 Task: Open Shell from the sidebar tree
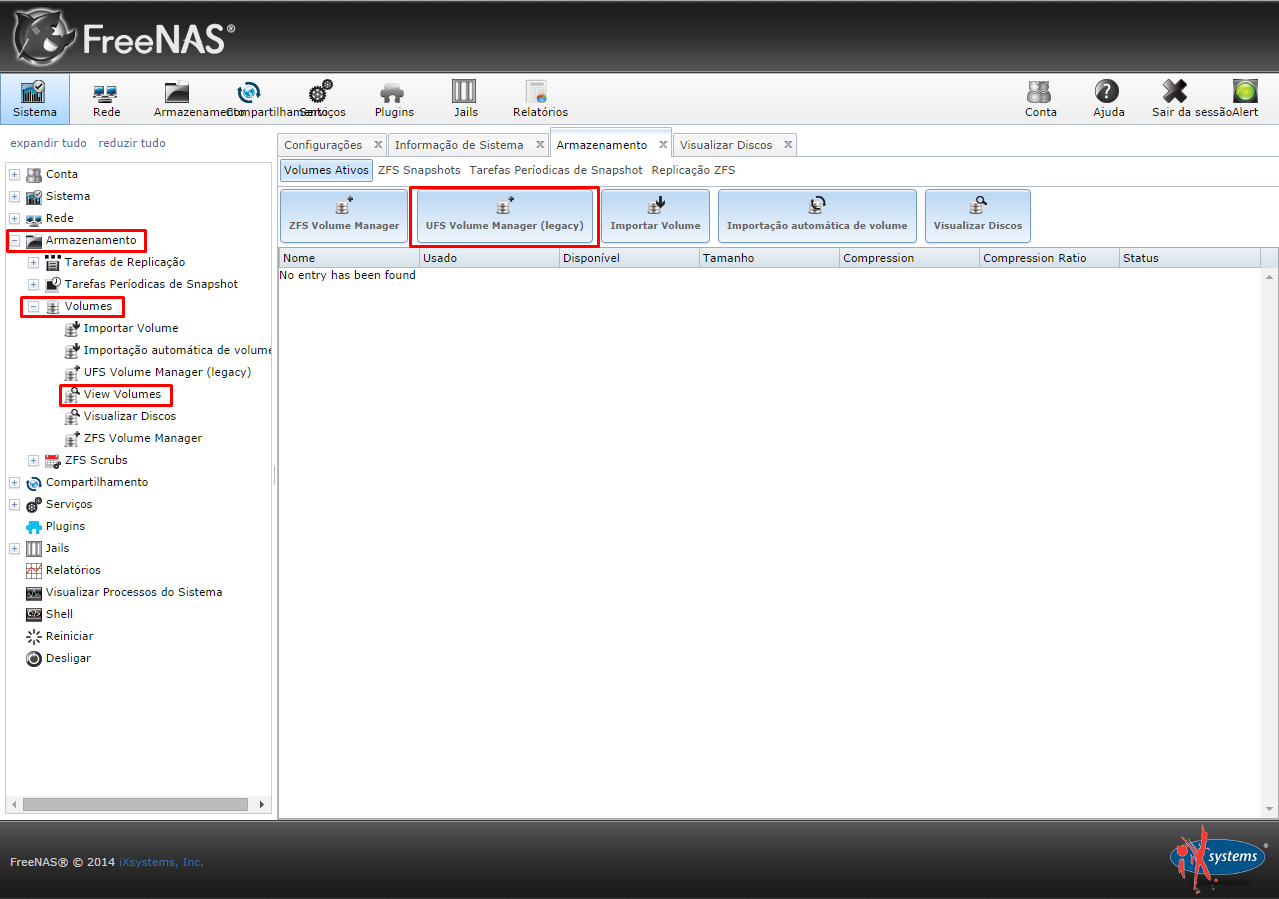(x=59, y=614)
